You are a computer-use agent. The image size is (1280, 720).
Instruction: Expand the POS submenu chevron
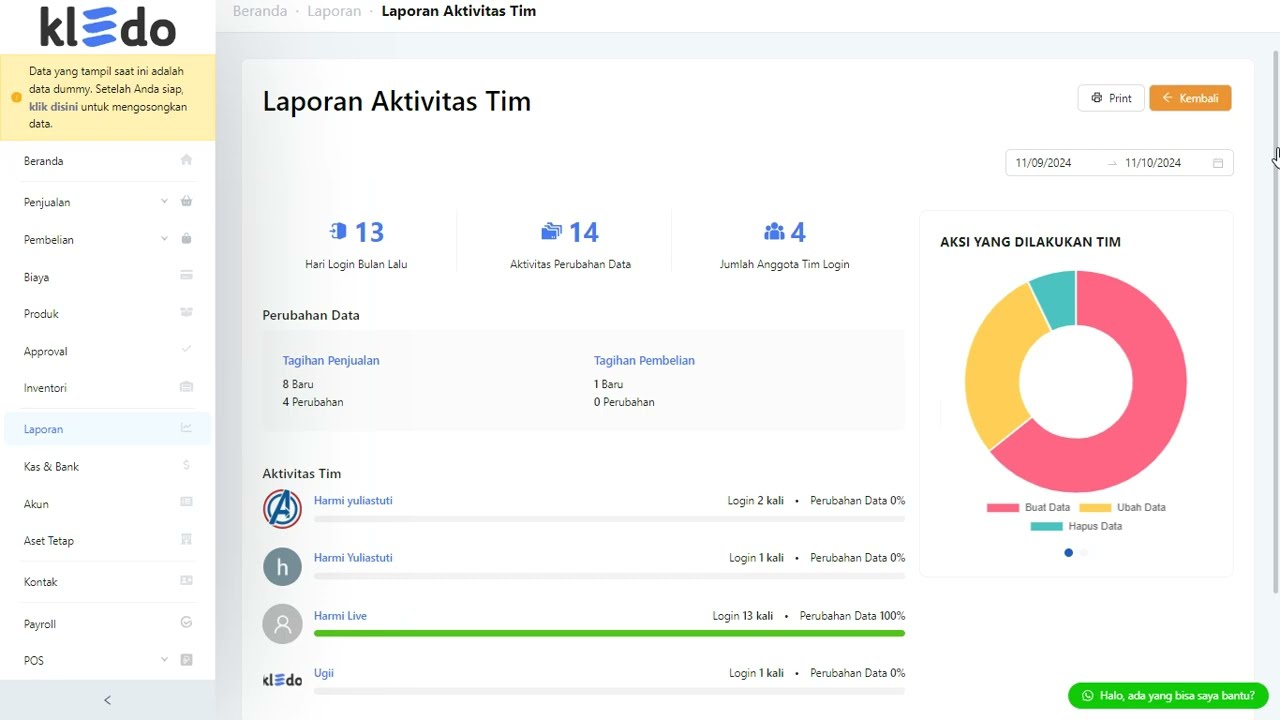pos(164,660)
